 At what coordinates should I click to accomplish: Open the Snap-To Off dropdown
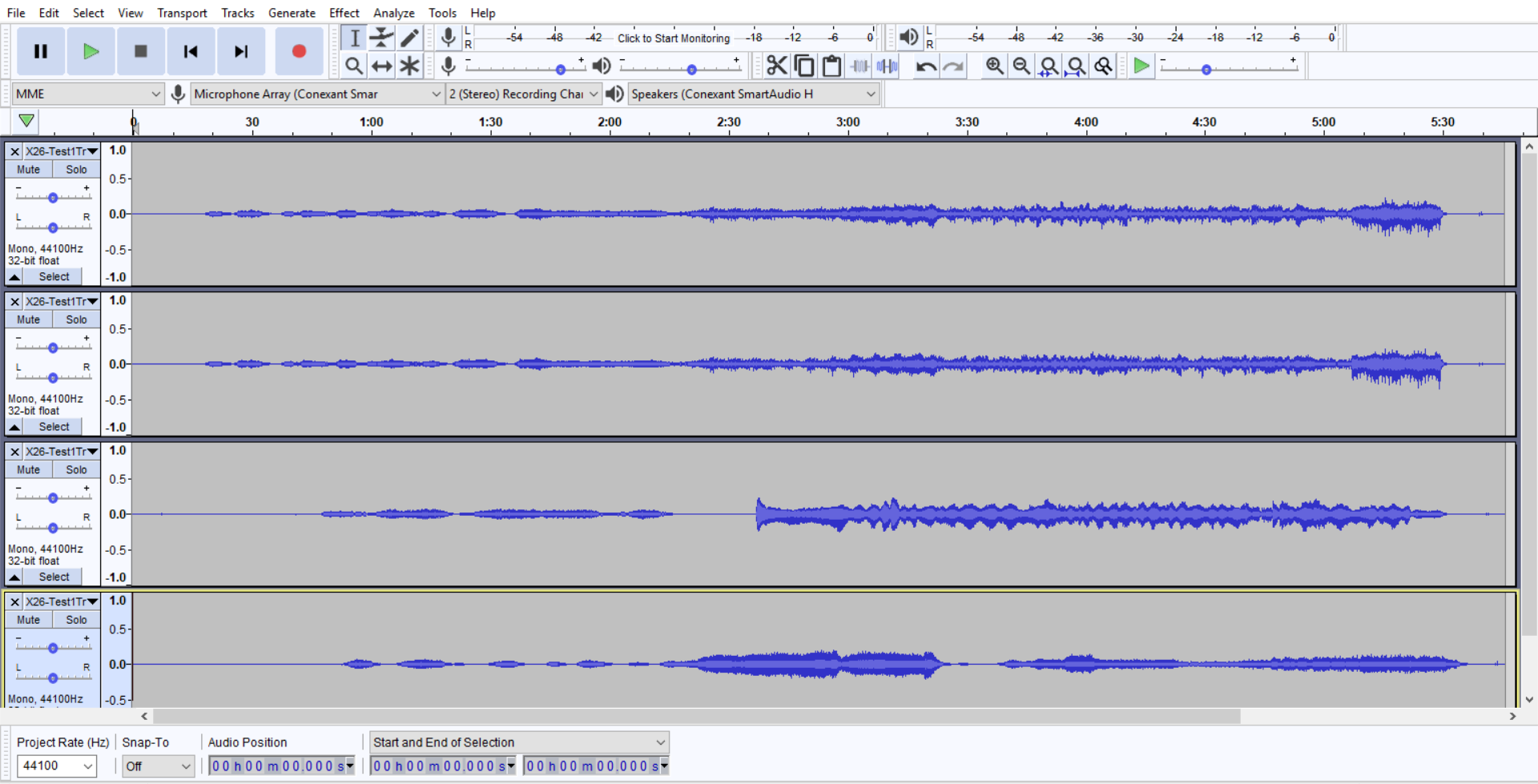click(x=158, y=766)
